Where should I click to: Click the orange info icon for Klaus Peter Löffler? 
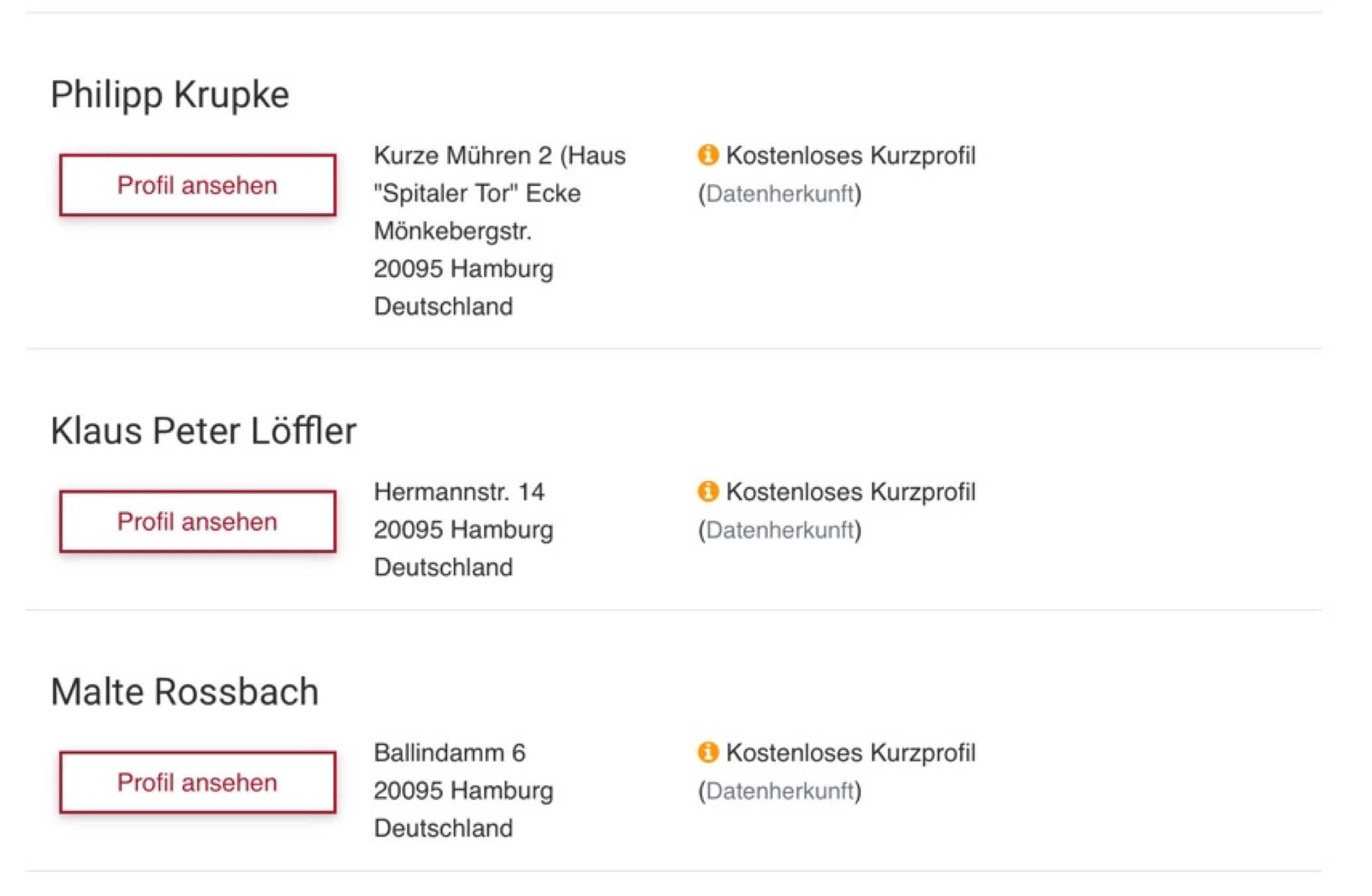coord(708,491)
